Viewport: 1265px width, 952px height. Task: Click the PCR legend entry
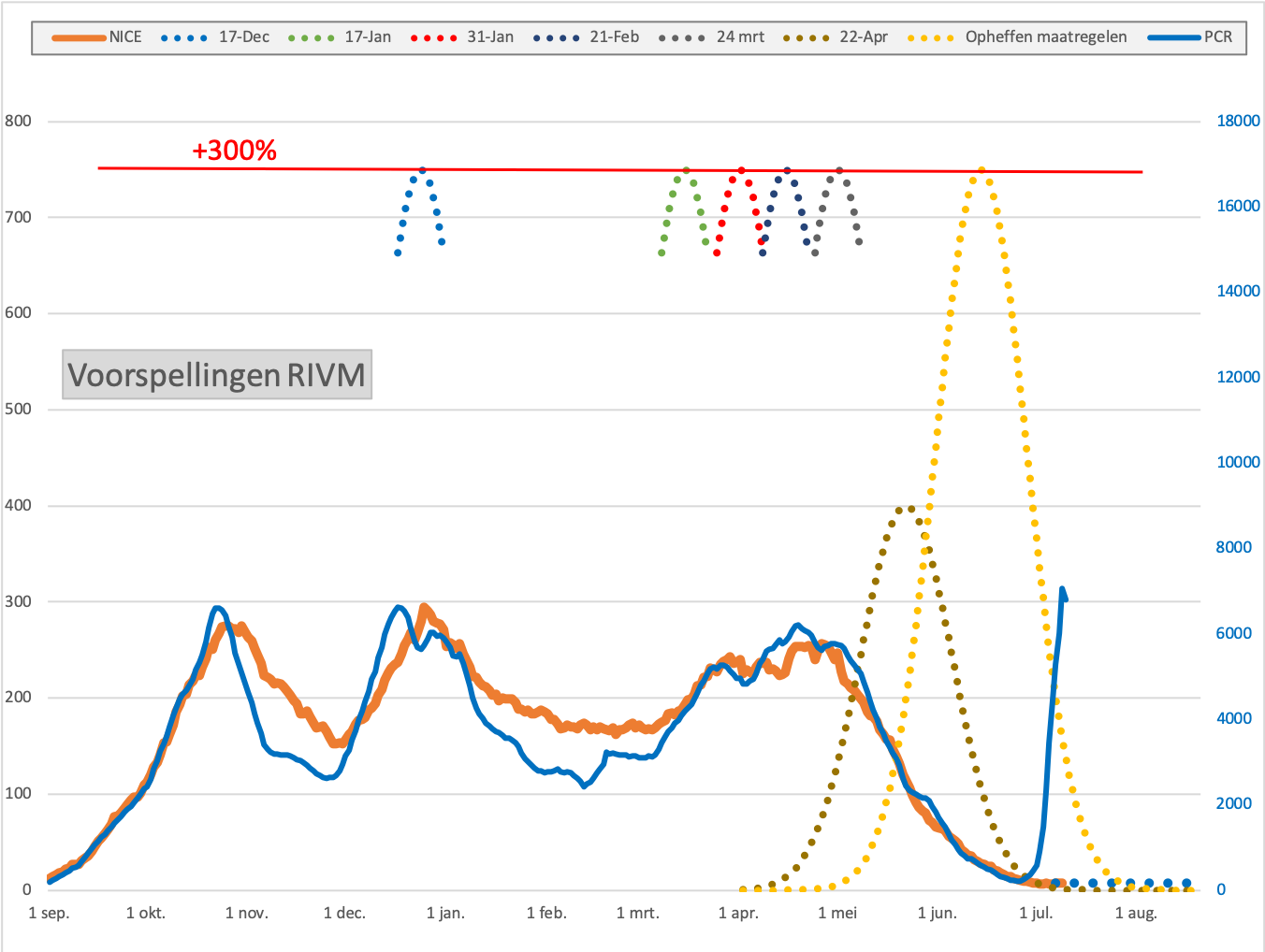[x=1190, y=37]
